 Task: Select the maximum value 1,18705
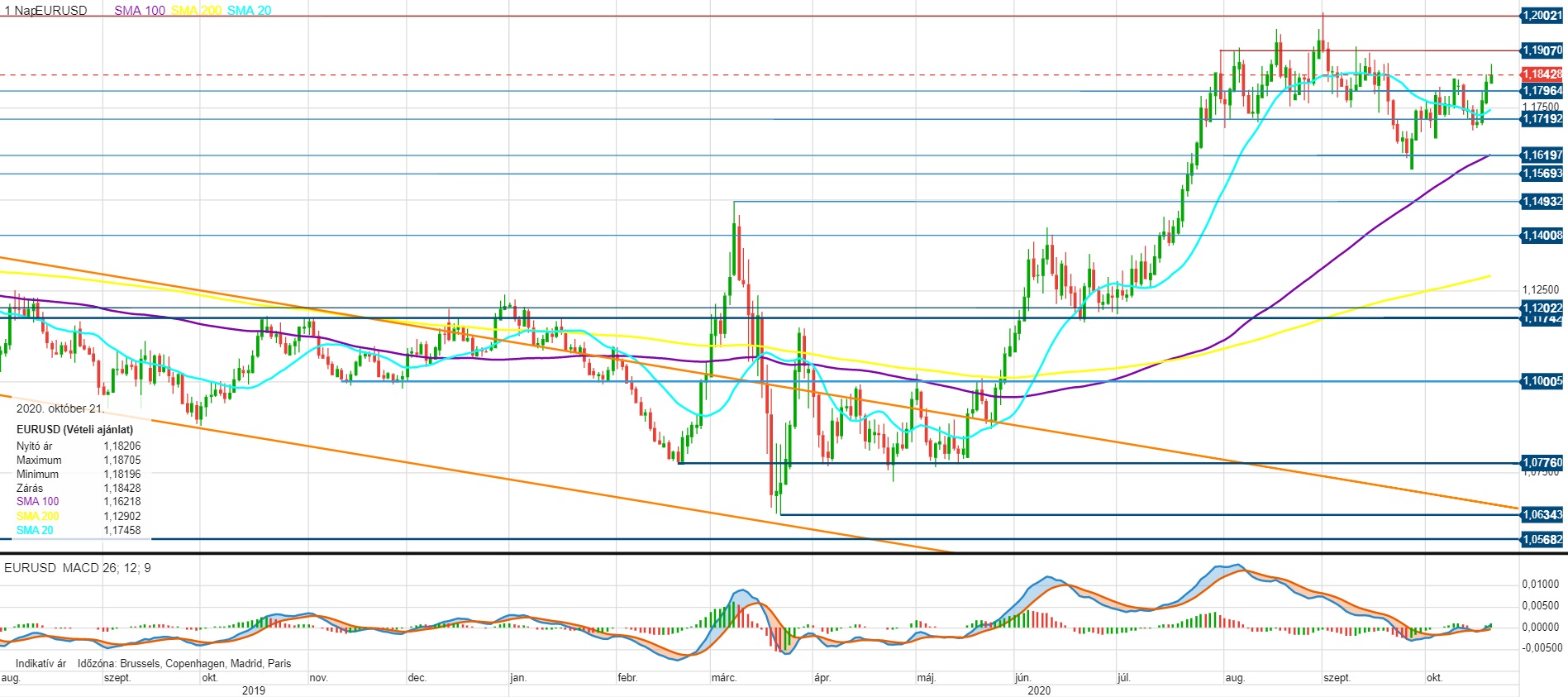coord(122,461)
